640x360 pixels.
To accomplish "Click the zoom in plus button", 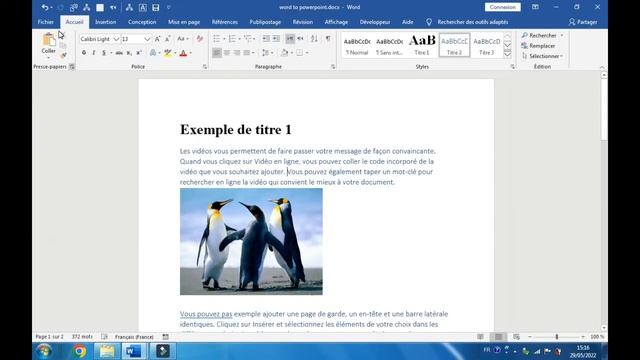I will pos(582,337).
